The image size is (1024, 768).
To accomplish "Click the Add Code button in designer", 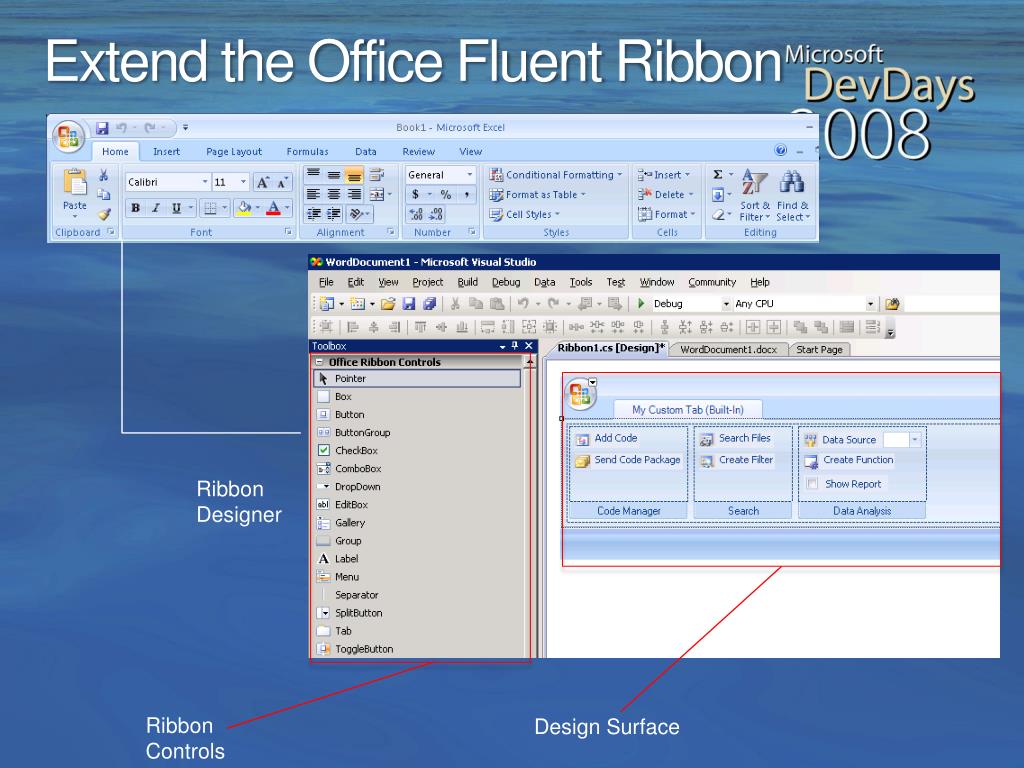I will [x=607, y=439].
